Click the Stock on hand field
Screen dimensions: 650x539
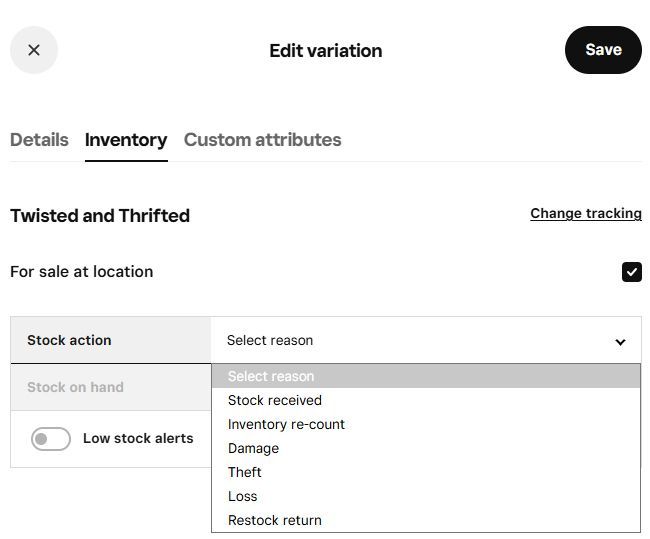(x=110, y=387)
